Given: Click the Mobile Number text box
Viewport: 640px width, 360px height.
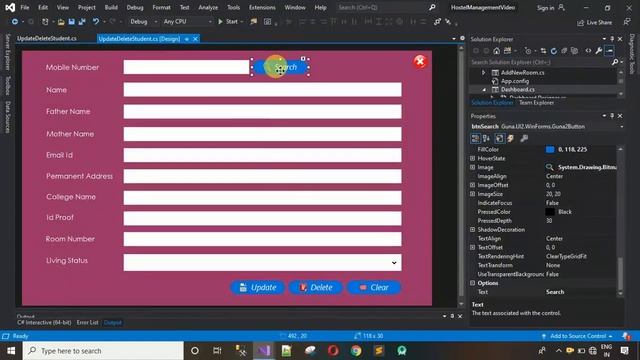Looking at the screenshot, I should pos(186,67).
